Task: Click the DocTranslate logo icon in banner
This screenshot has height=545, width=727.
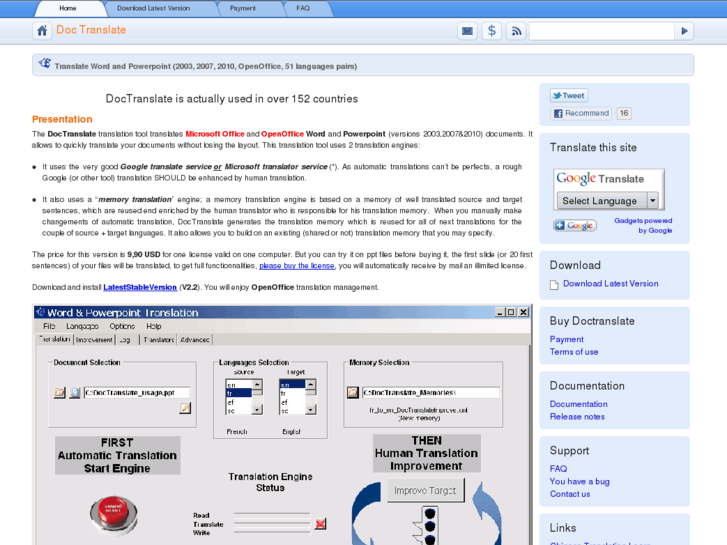Action: point(45,64)
